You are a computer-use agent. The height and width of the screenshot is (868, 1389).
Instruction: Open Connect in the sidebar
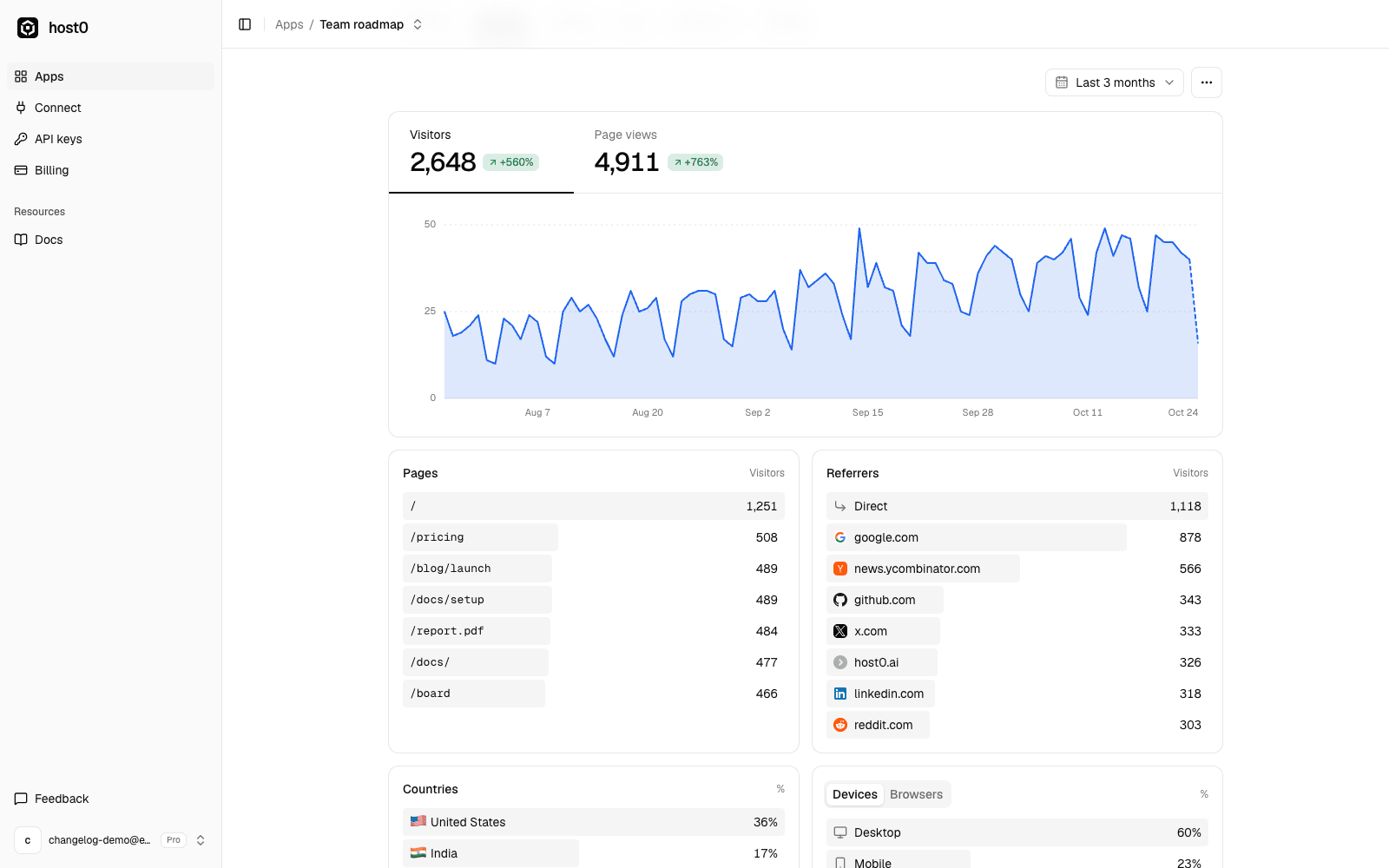111,108
